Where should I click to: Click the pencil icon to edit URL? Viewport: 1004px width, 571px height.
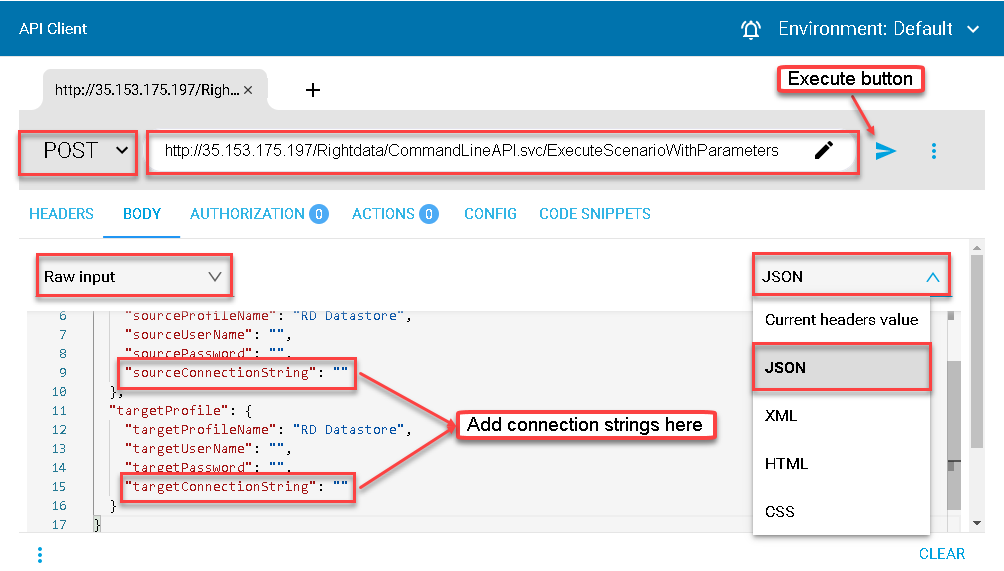(x=824, y=150)
